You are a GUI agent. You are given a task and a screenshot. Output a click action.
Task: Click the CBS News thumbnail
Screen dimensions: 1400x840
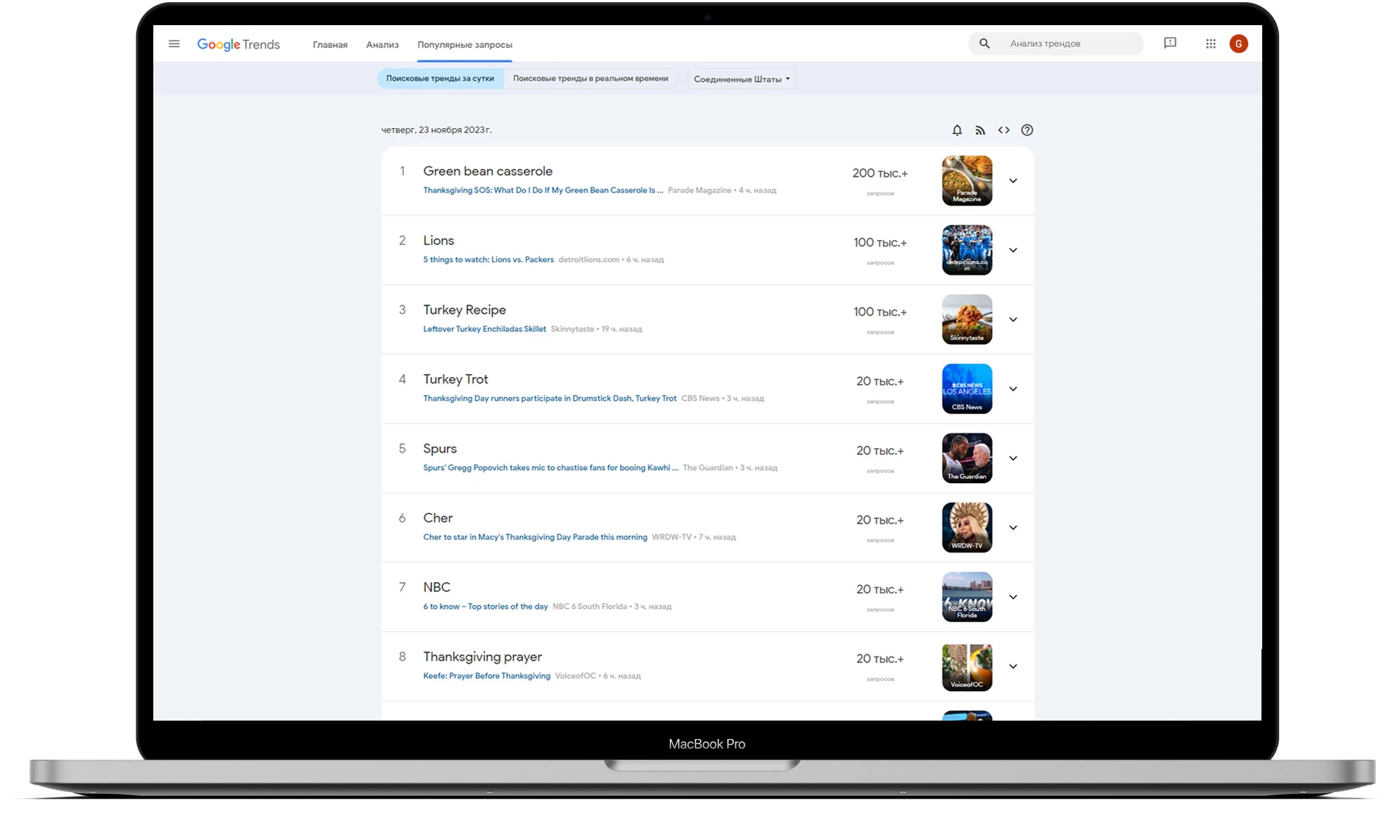coord(967,388)
